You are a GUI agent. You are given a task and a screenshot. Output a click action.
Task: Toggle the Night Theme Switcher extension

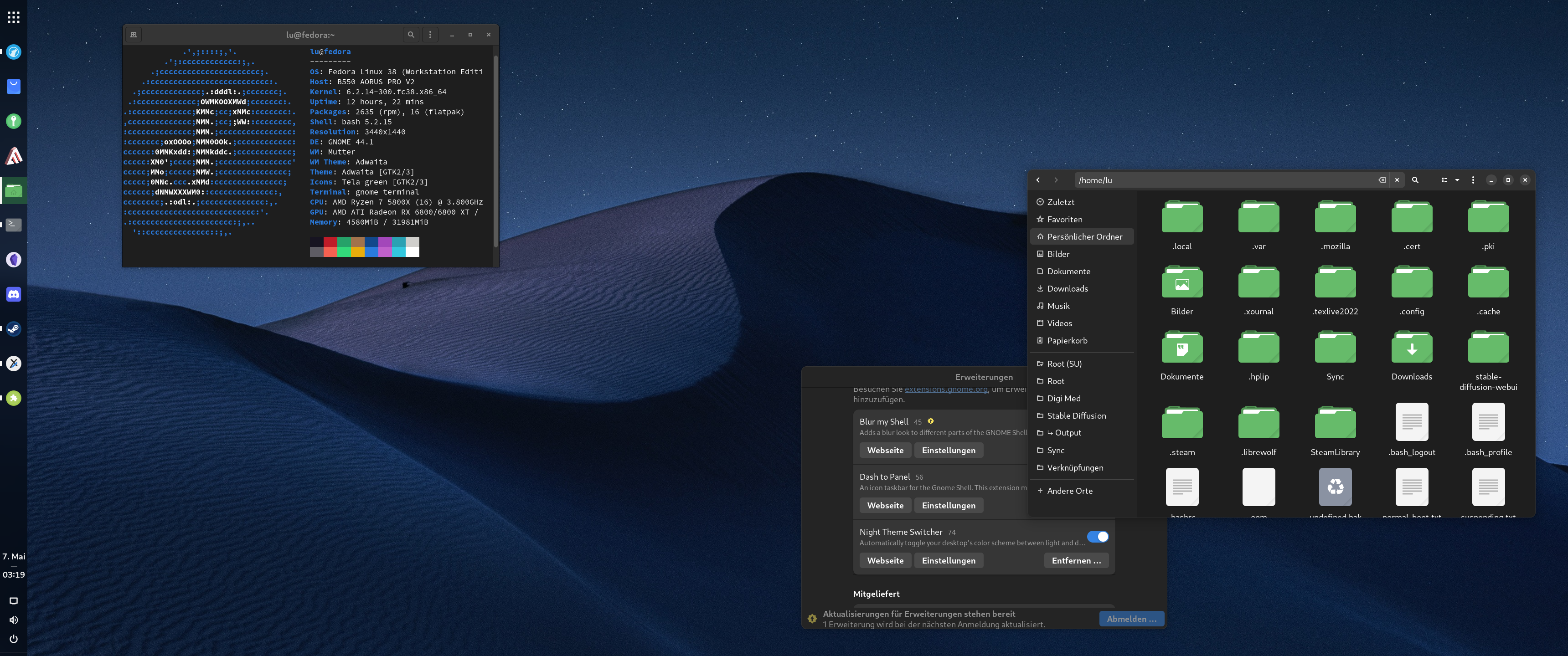click(x=1098, y=537)
